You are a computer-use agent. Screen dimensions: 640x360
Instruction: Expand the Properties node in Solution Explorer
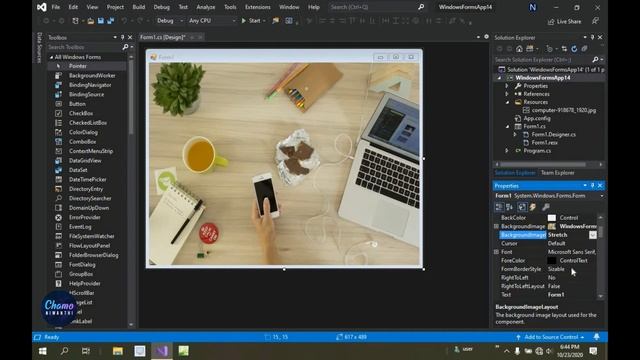[x=507, y=86]
